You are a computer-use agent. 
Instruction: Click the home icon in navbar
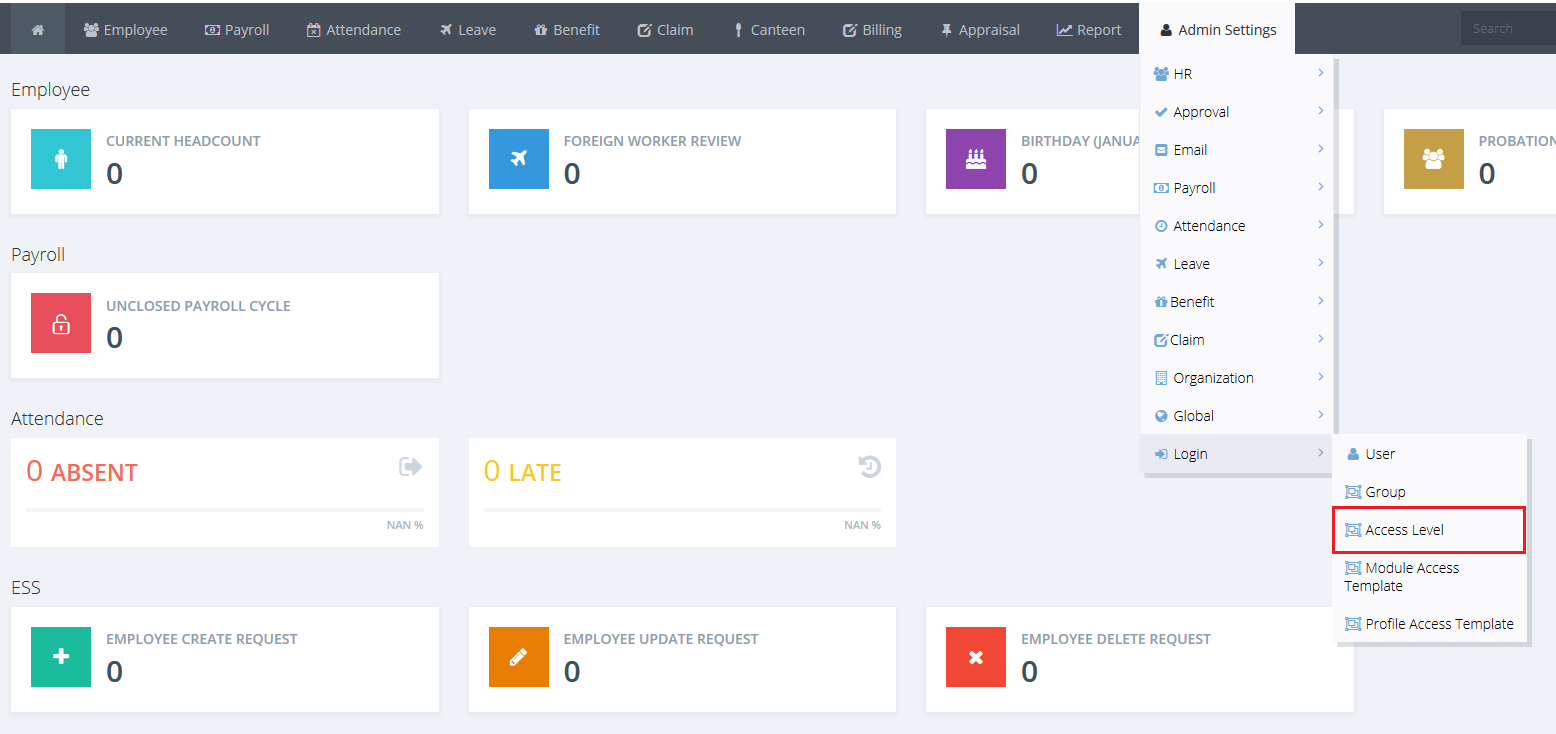(38, 30)
